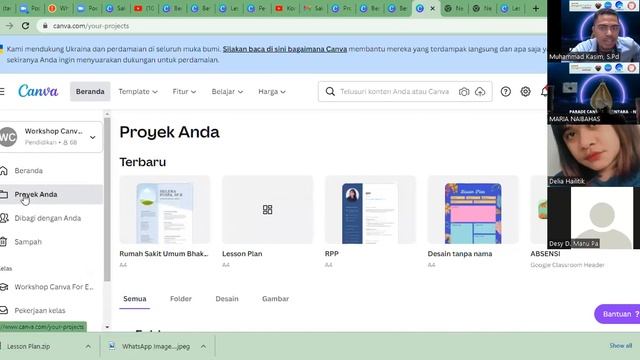Click the camera search icon in the search bar
640x360 pixels.
coord(464,92)
